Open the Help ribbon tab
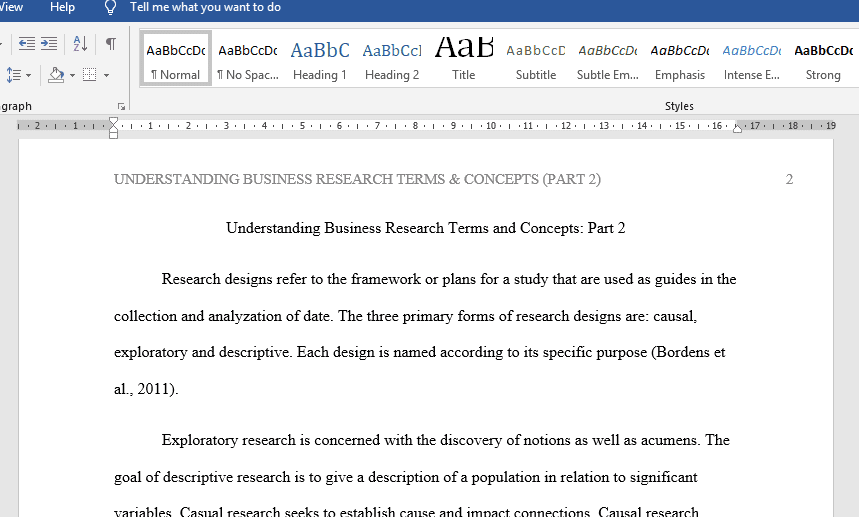The image size is (859, 517). tap(62, 7)
